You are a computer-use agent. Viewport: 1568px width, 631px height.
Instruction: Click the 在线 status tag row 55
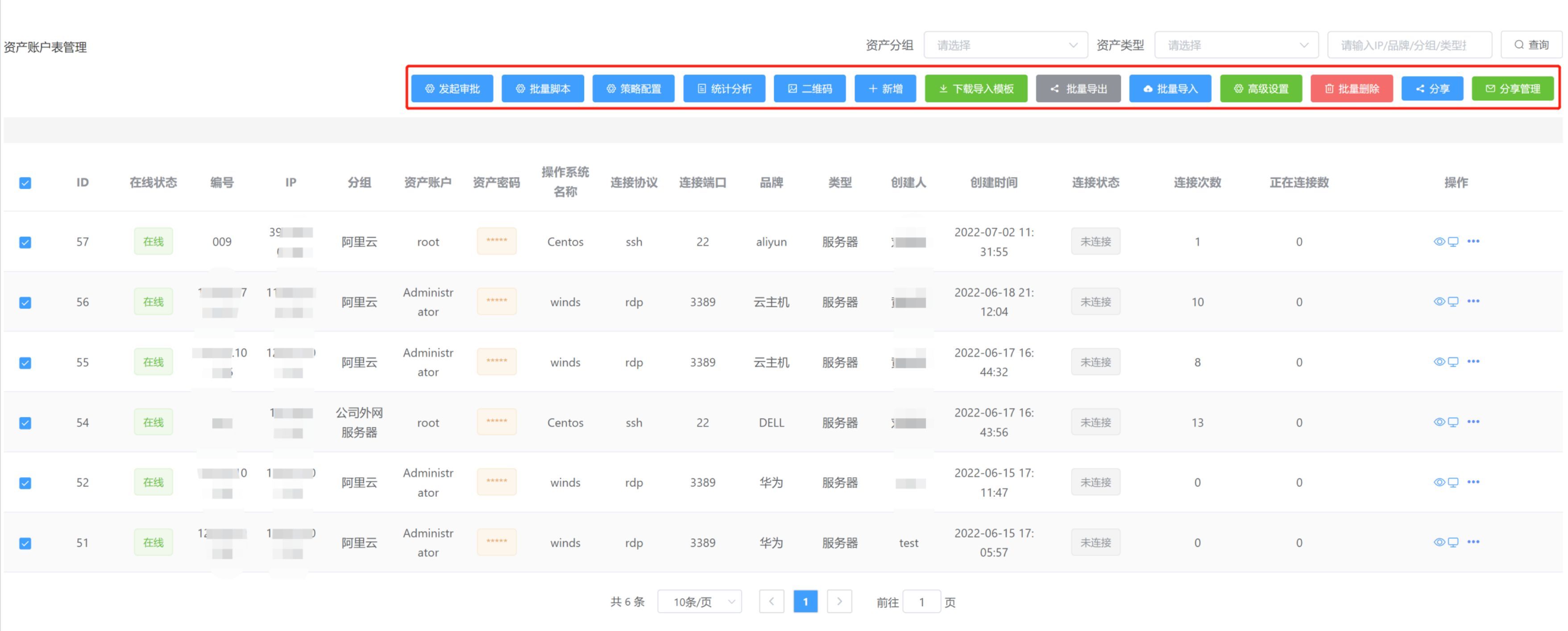pos(153,362)
